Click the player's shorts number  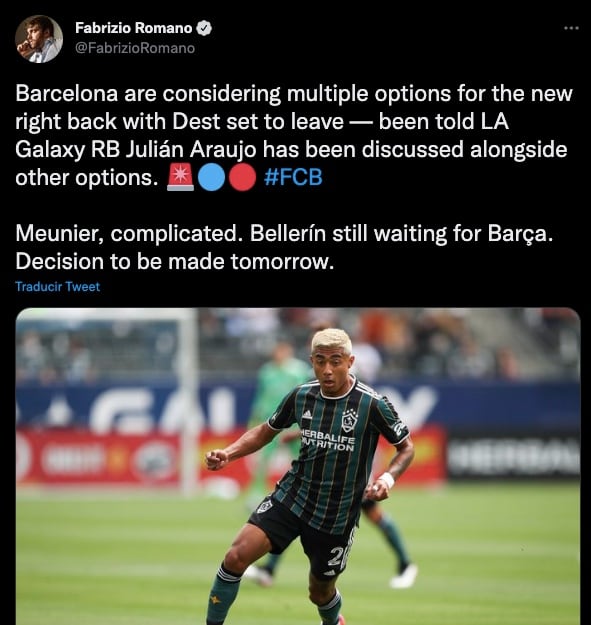click(x=337, y=556)
